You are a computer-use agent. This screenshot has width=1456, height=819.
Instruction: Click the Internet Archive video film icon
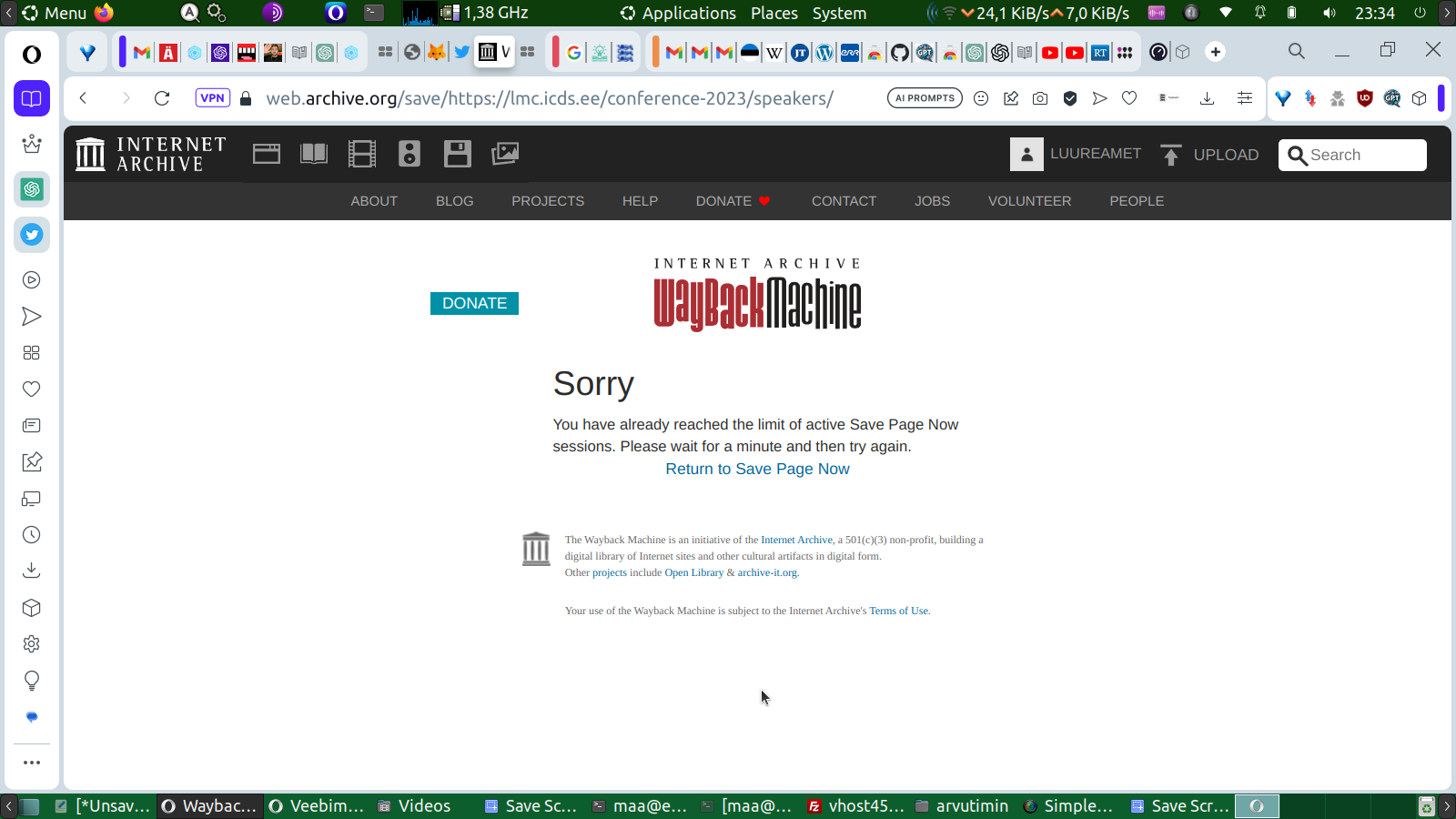tap(362, 154)
